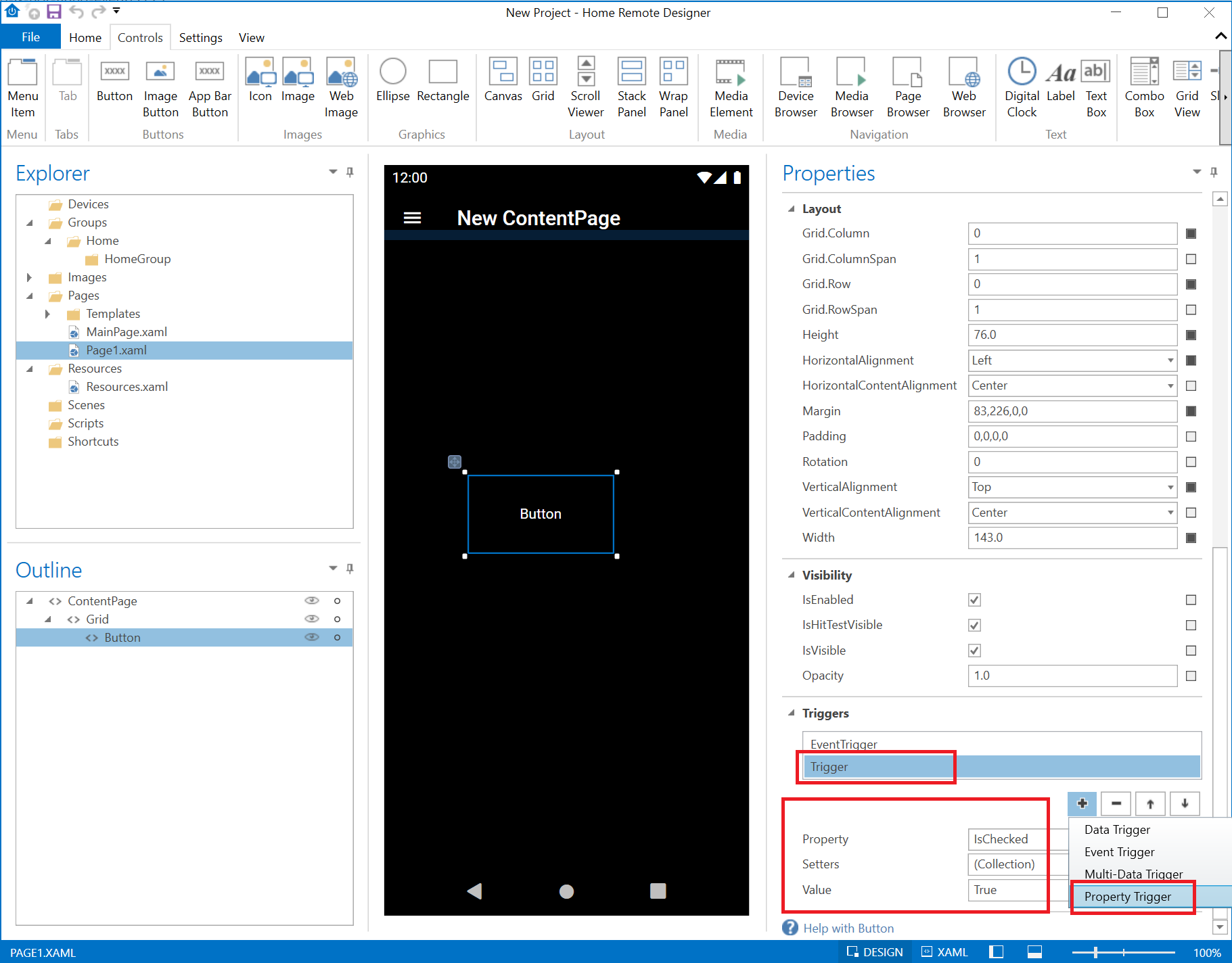Image resolution: width=1232 pixels, height=963 pixels.
Task: Click the zoom slider in status bar
Action: pos(1124,952)
